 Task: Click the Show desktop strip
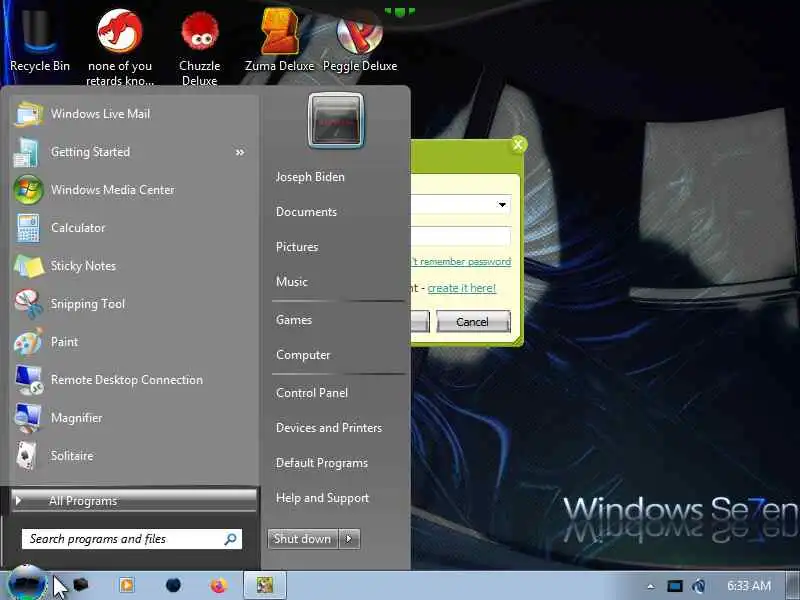click(x=794, y=586)
